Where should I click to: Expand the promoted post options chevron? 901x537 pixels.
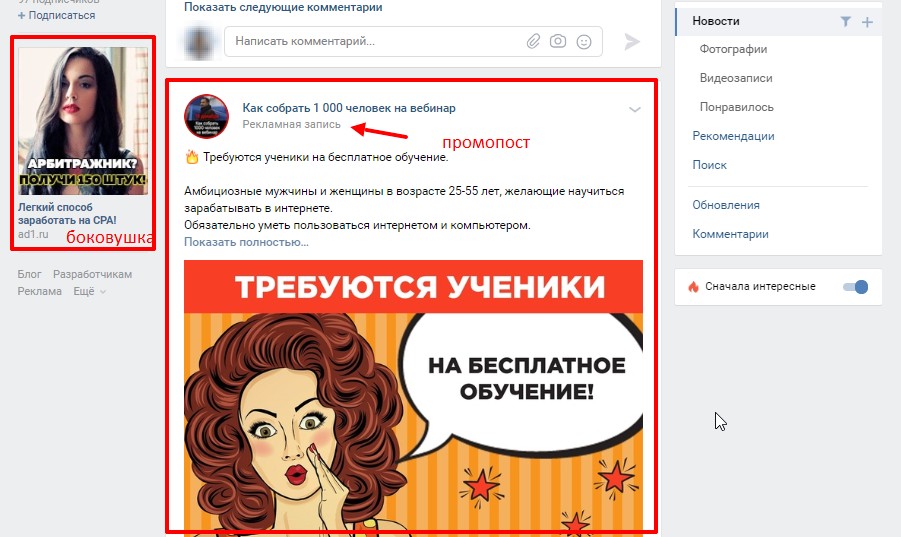pyautogui.click(x=634, y=109)
